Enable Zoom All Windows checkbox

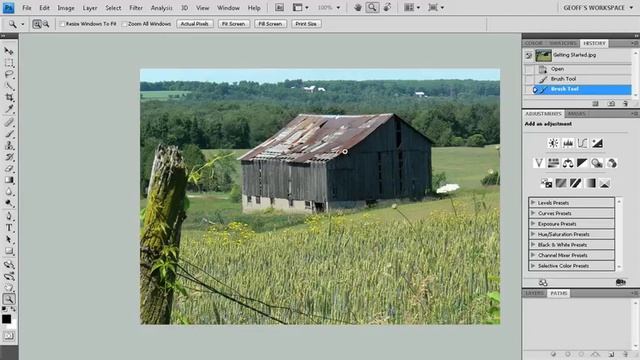[125, 24]
